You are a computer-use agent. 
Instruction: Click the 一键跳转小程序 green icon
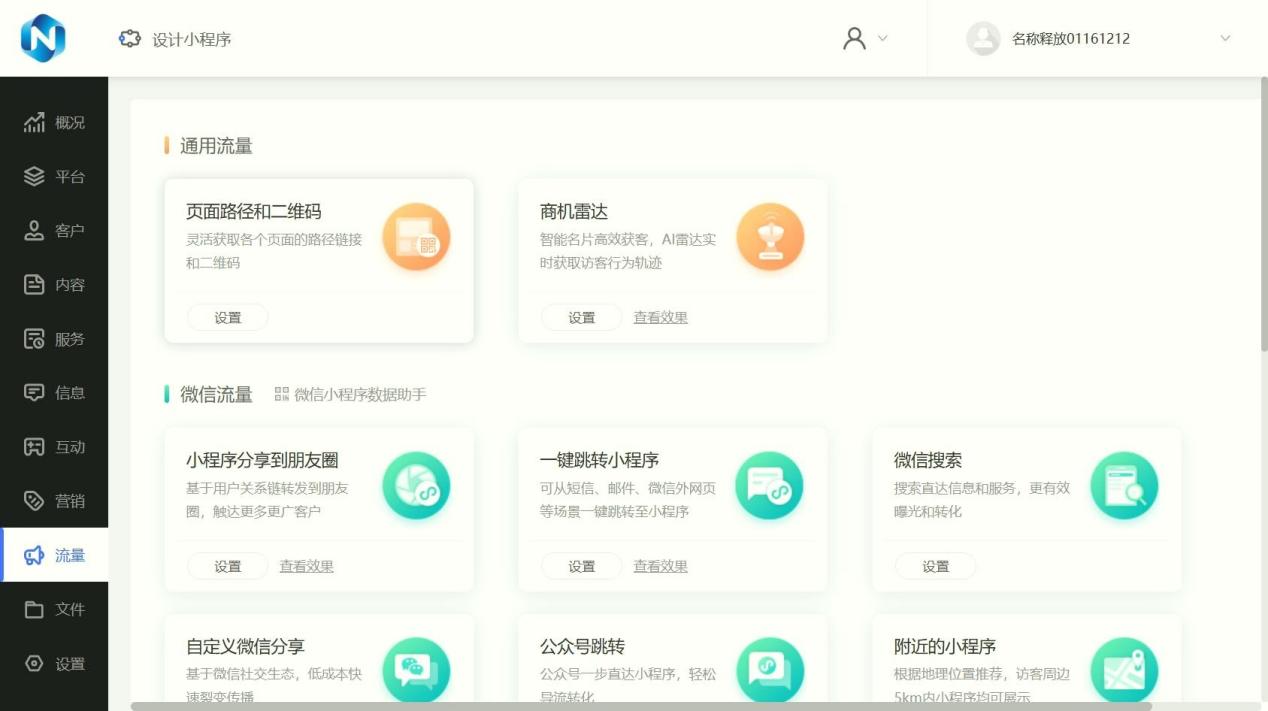(770, 486)
